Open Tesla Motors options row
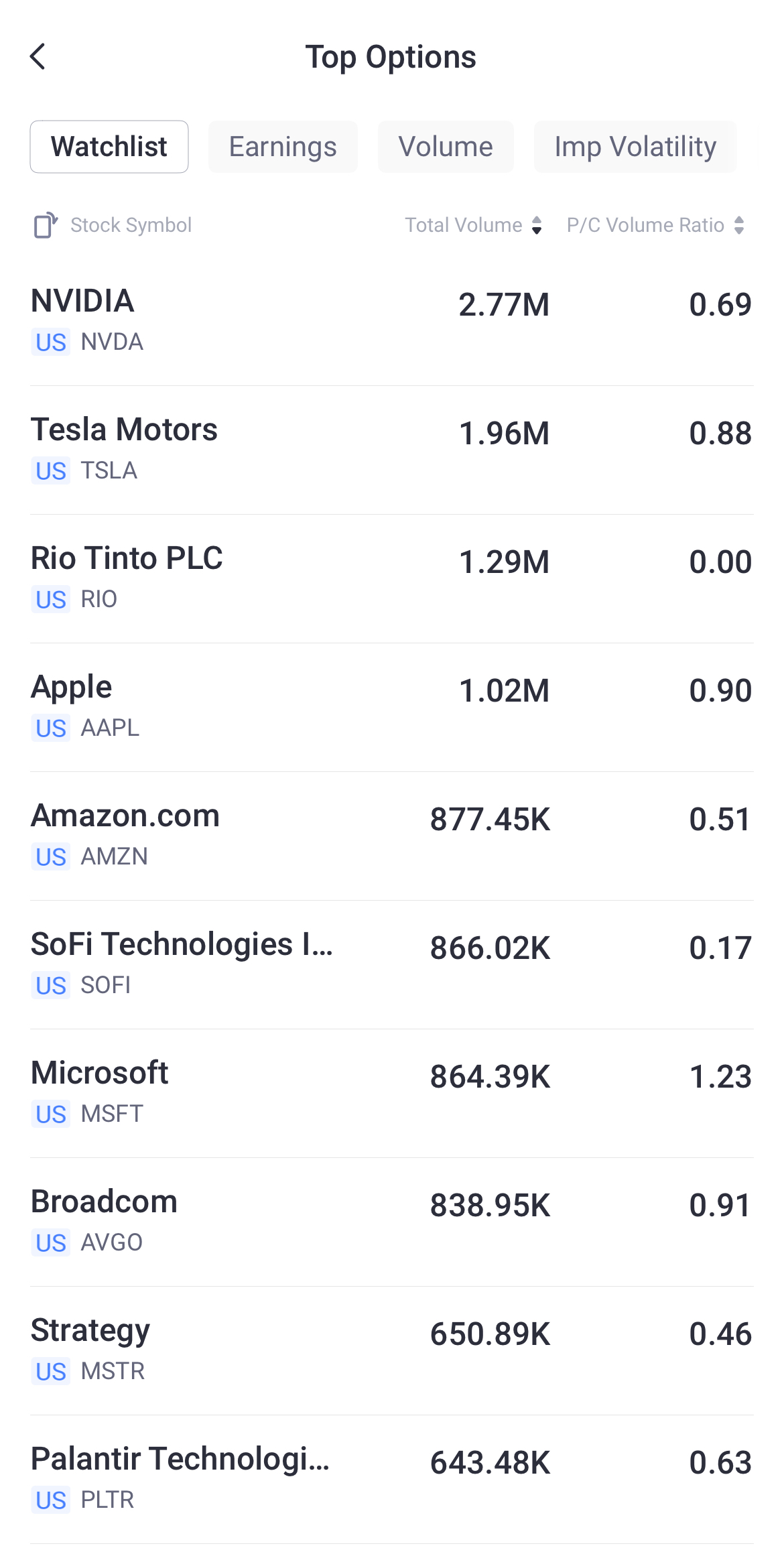 [392, 449]
